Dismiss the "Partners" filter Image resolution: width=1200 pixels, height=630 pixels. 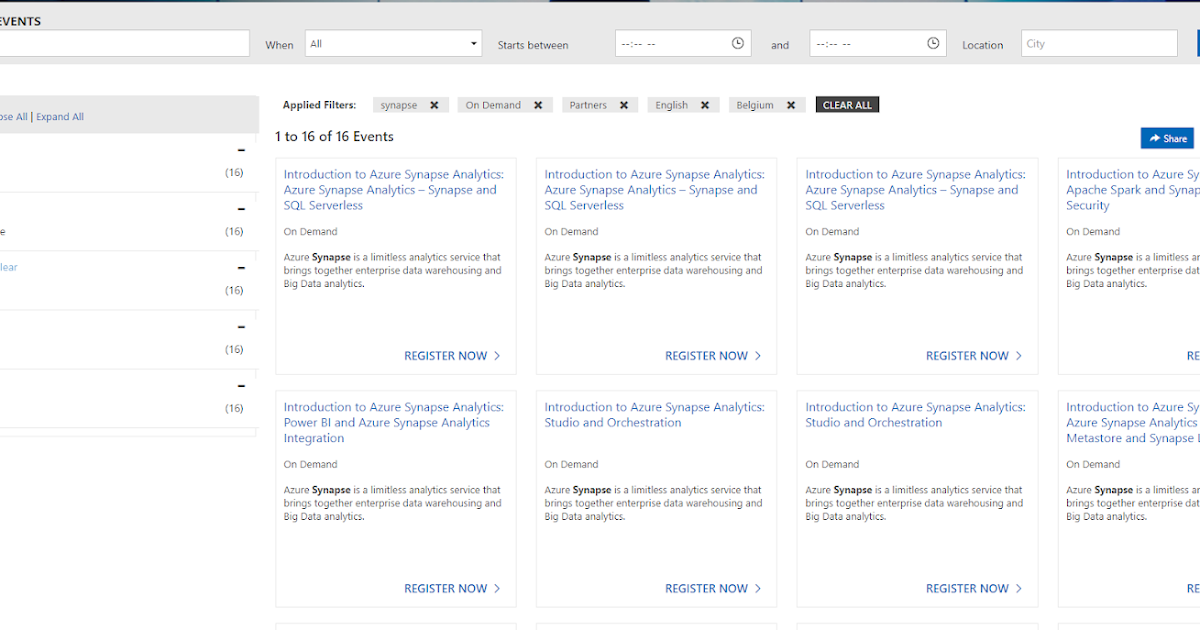tap(623, 104)
